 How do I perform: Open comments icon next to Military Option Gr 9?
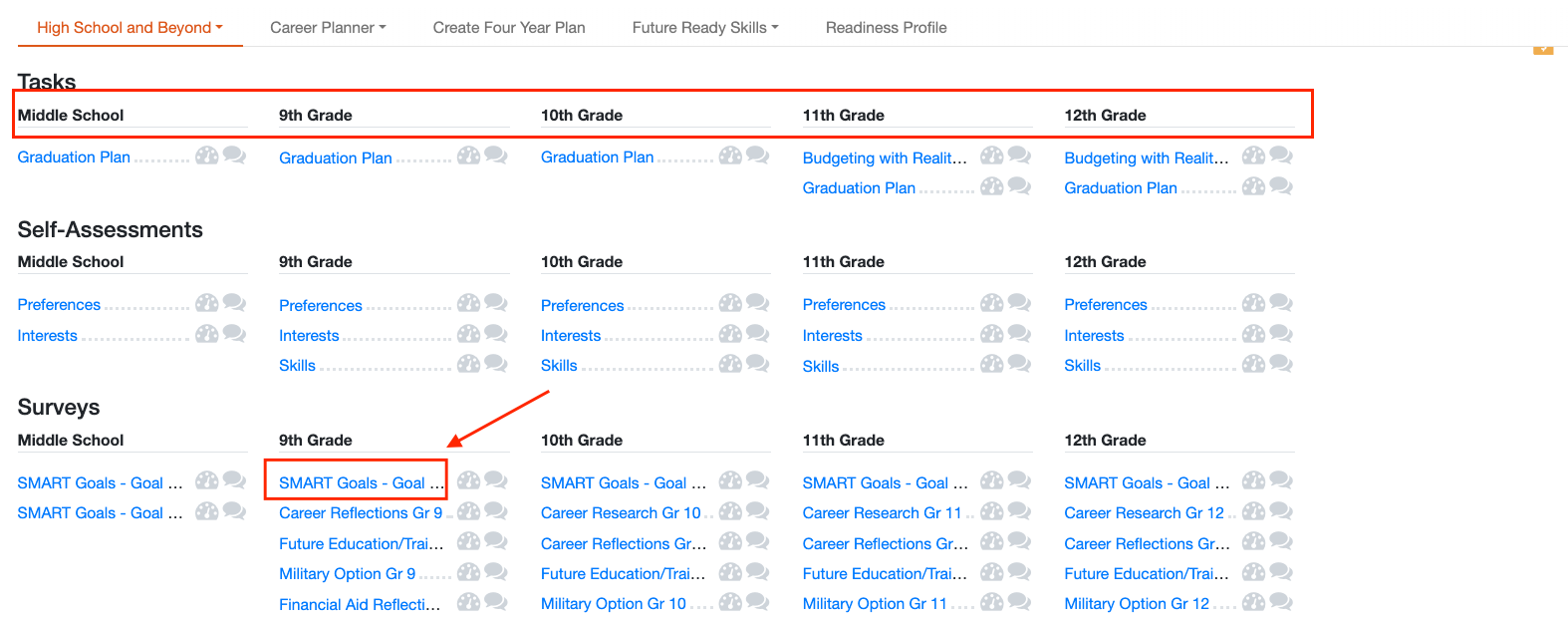[x=495, y=572]
